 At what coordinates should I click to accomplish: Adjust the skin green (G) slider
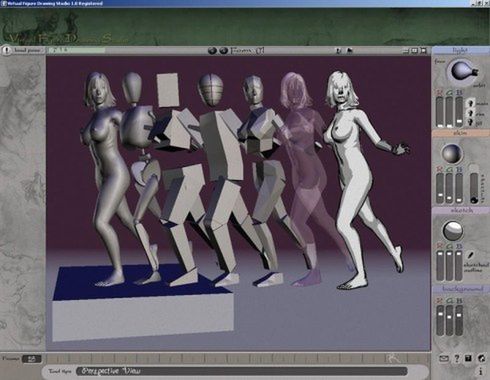450,188
